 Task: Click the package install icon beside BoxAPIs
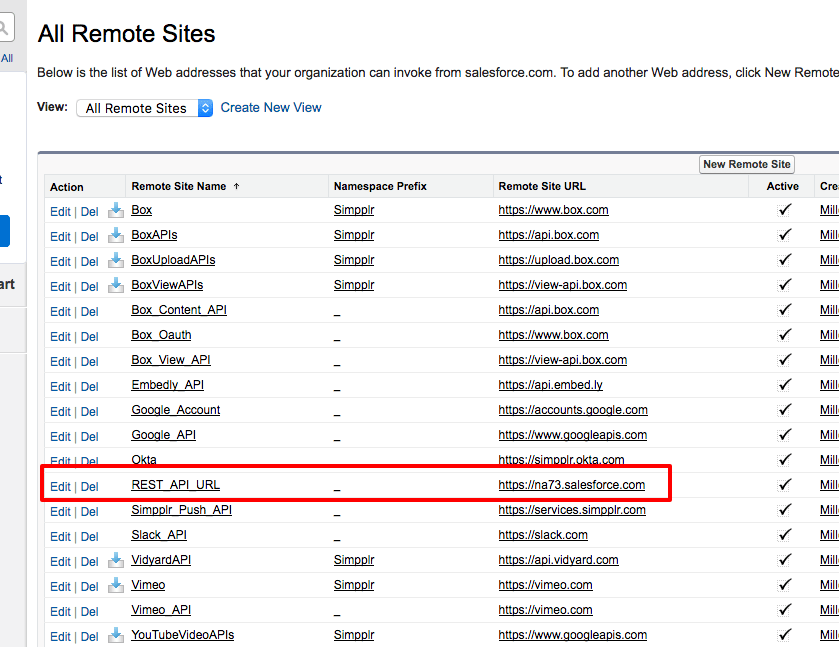[x=115, y=234]
